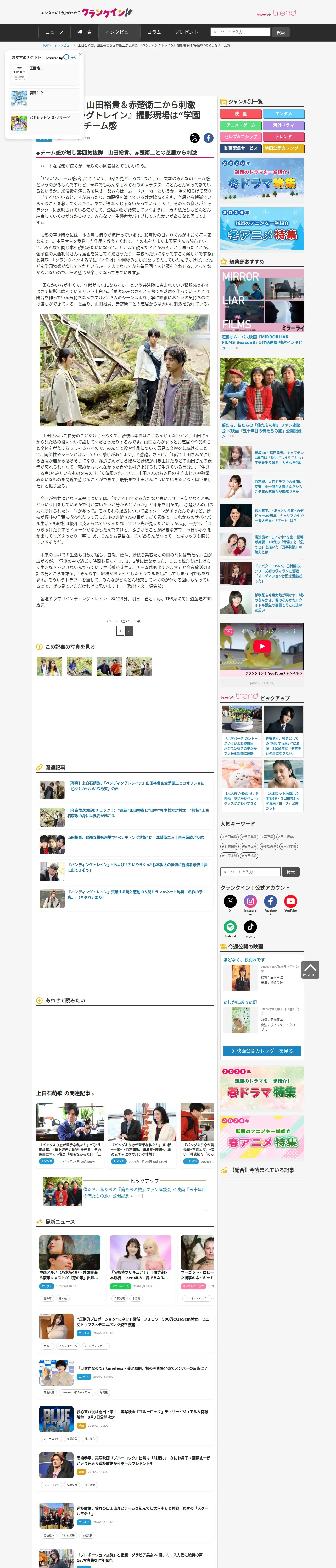Select the #浜辺美波 keyword tag
The image size is (336, 1568).
click(x=249, y=837)
